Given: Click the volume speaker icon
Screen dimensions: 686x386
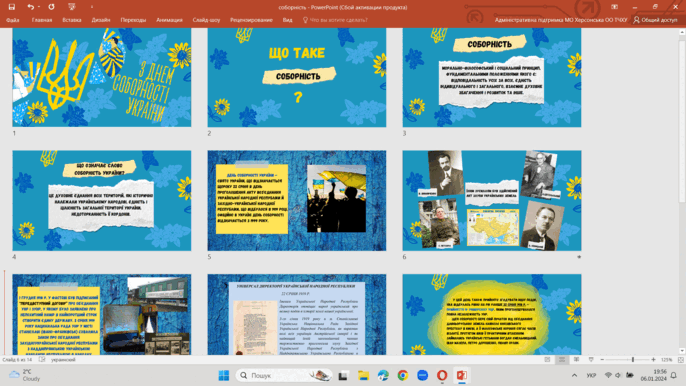Looking at the screenshot, I should click(x=618, y=375).
